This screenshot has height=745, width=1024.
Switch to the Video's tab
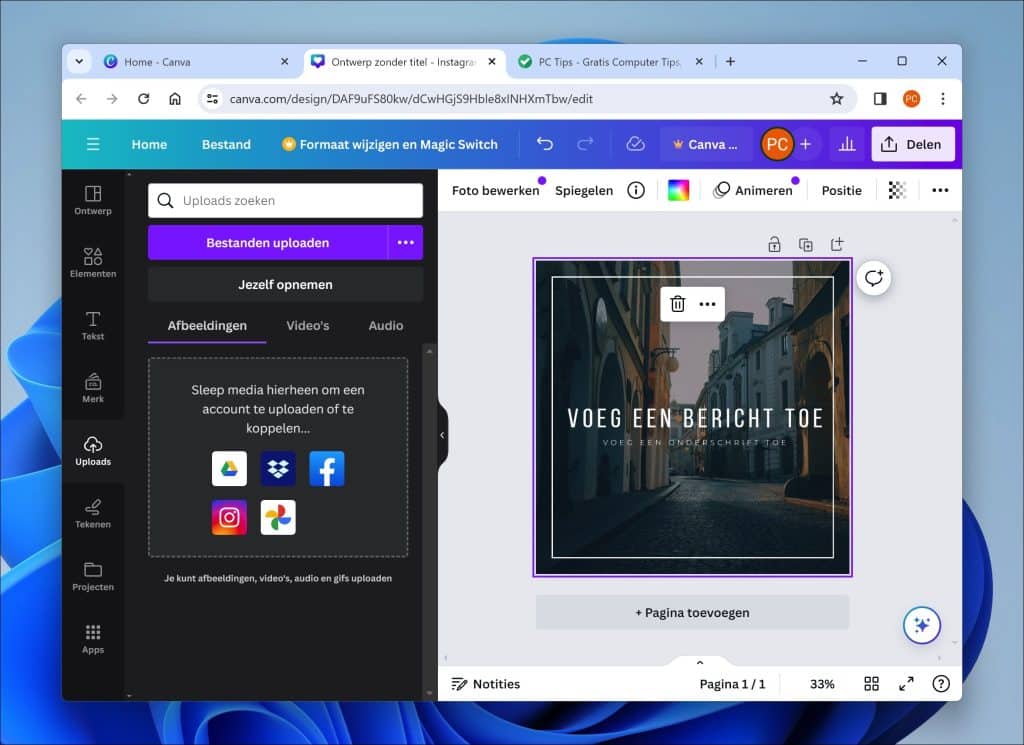pyautogui.click(x=308, y=325)
